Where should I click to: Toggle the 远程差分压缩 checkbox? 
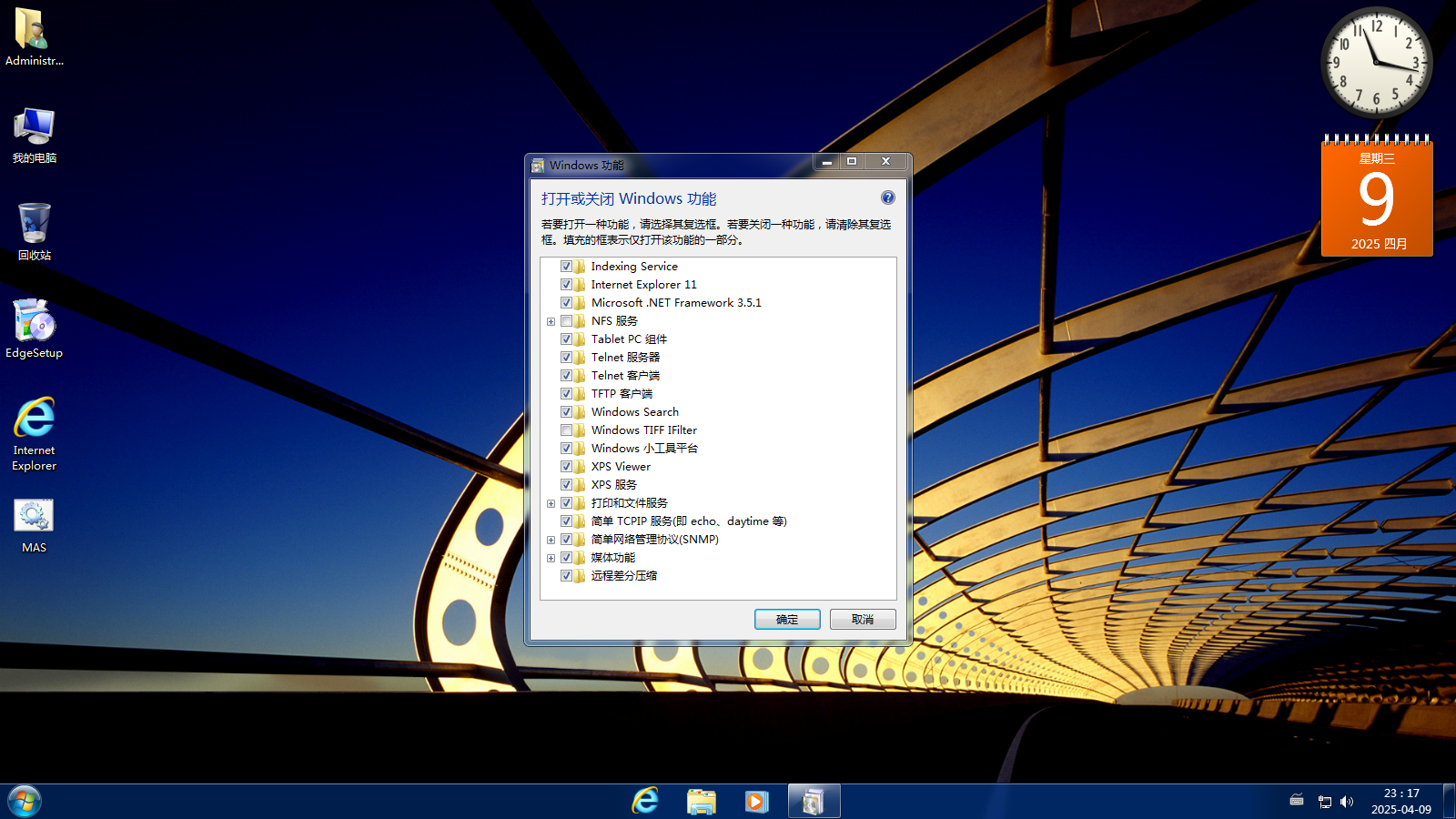coord(566,576)
